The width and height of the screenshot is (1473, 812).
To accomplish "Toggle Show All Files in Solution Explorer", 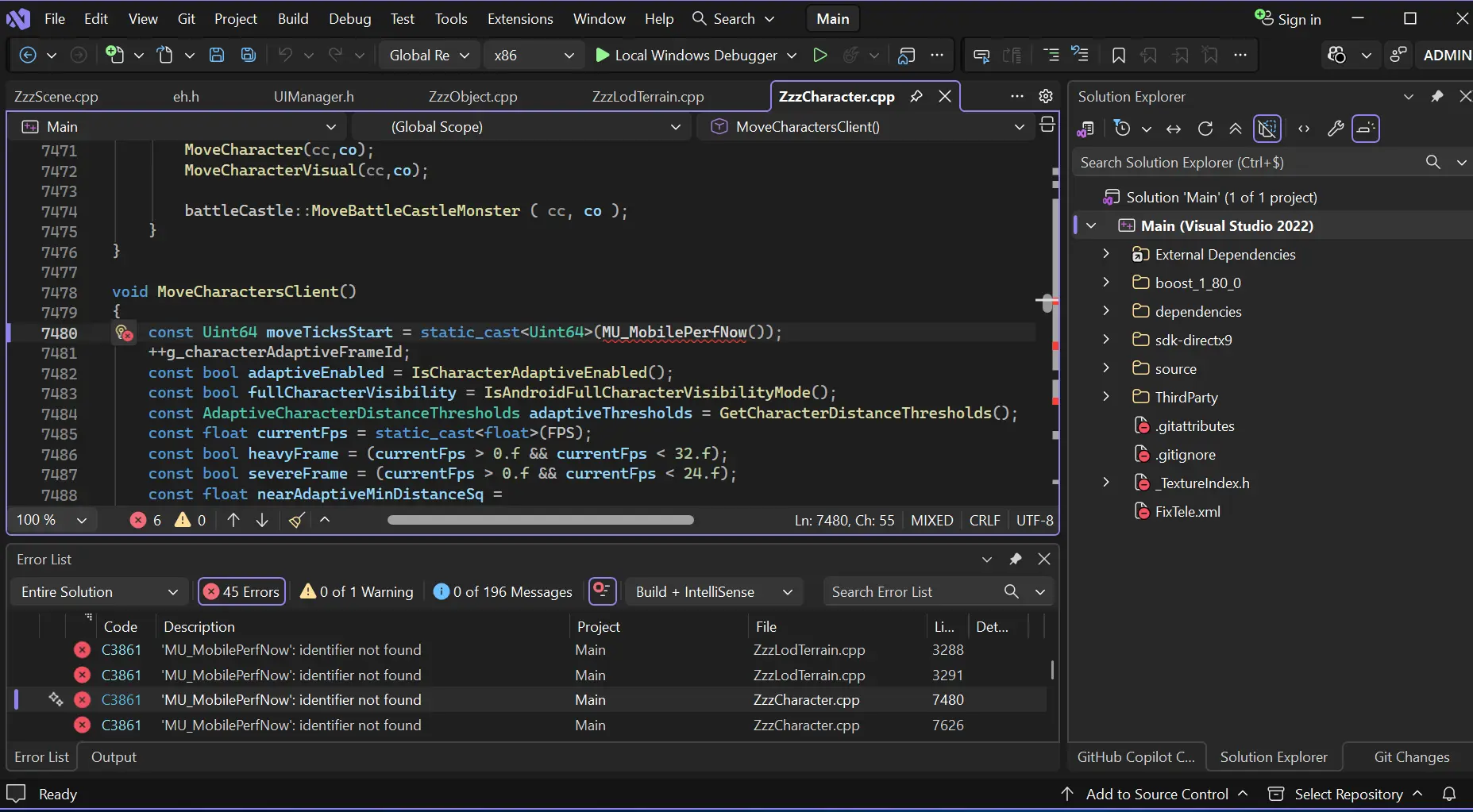I will pyautogui.click(x=1267, y=129).
